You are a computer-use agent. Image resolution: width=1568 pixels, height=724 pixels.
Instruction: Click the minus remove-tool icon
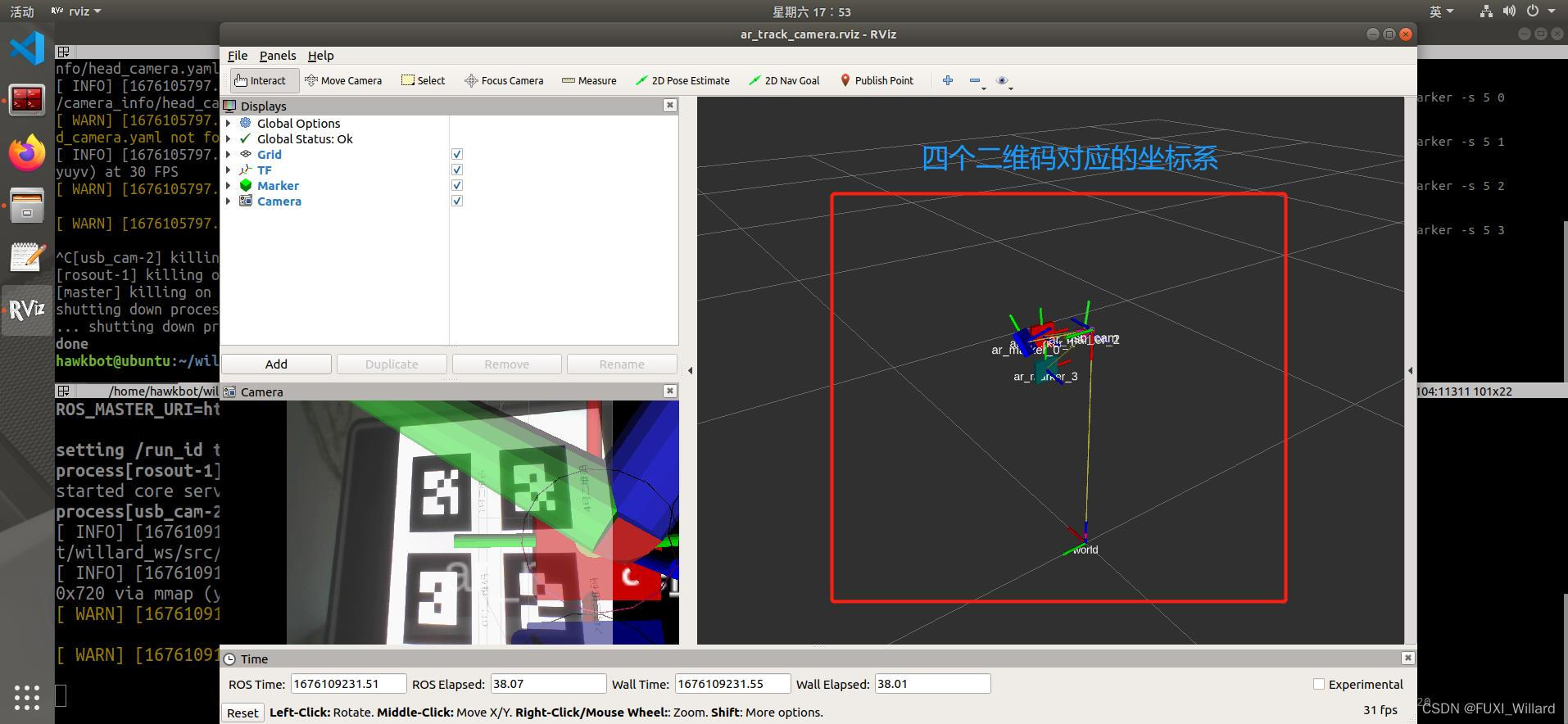click(x=976, y=80)
